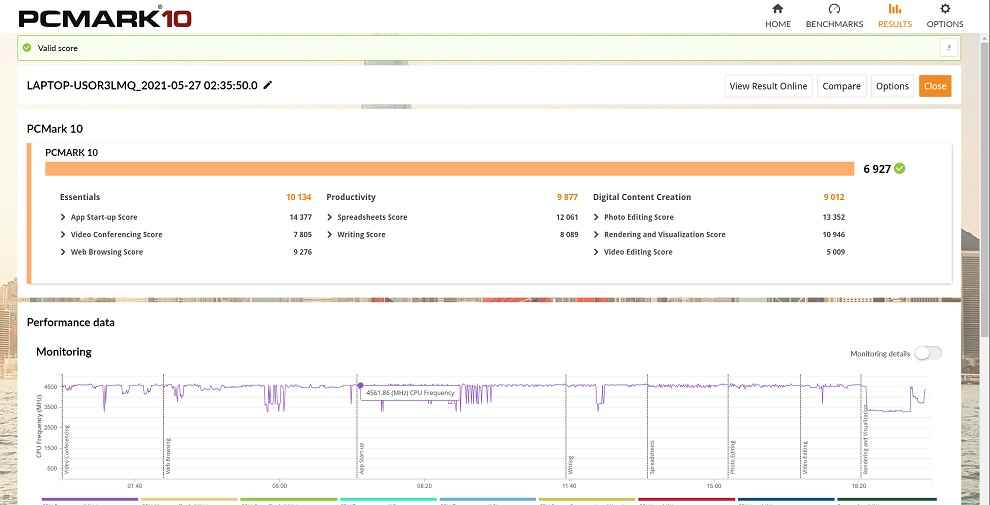Click Digital Content Creation score 9 012
This screenshot has height=505, width=990.
click(834, 197)
